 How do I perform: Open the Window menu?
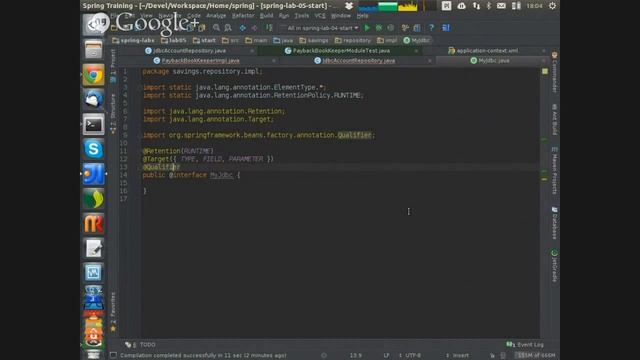(340, 16)
